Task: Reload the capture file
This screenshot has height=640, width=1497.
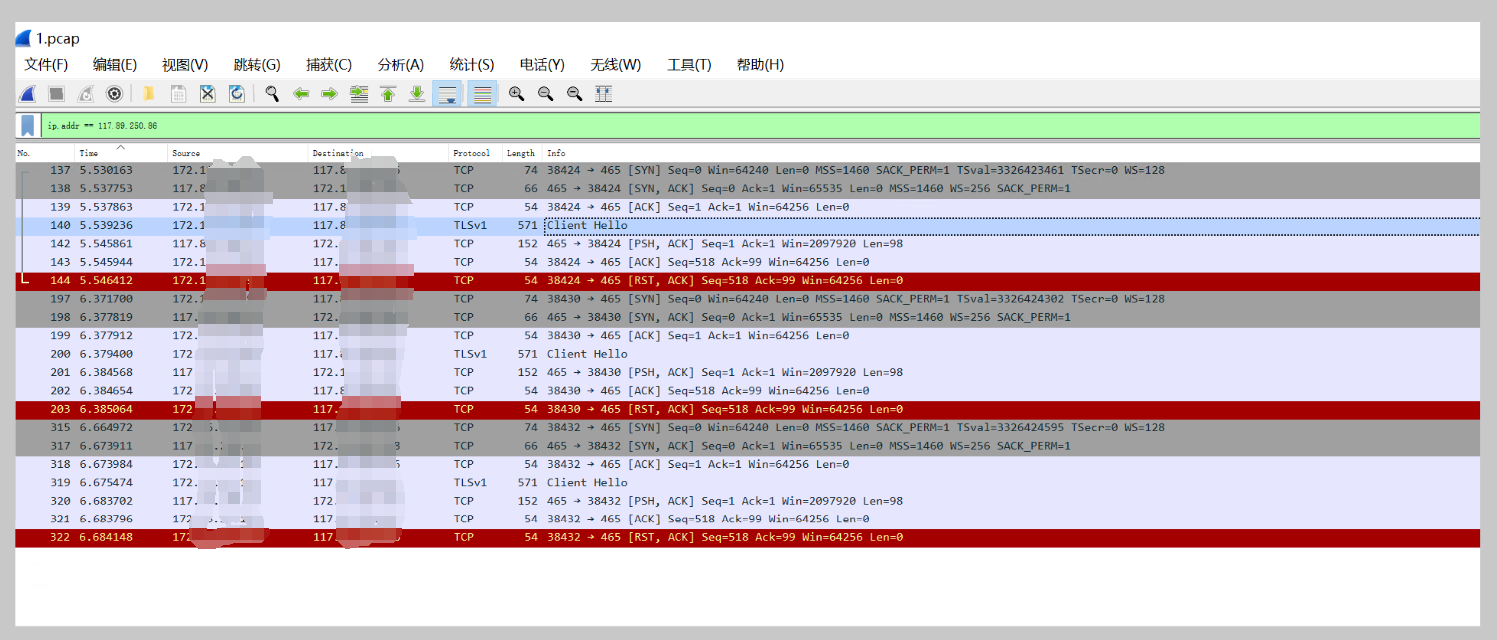Action: pos(237,94)
